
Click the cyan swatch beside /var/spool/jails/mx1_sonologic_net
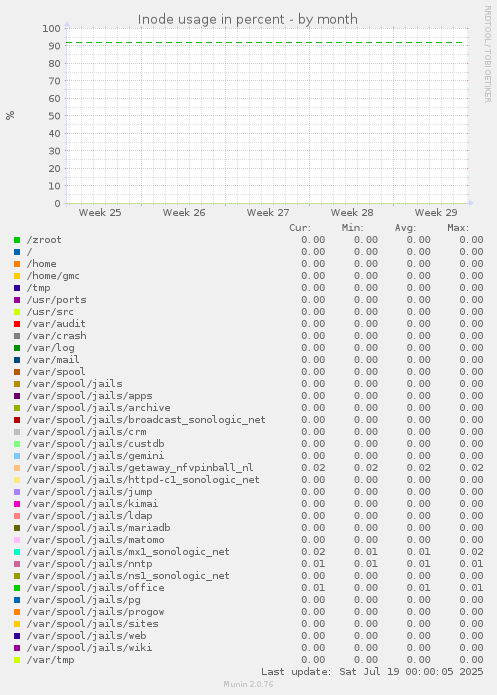(x=17, y=551)
